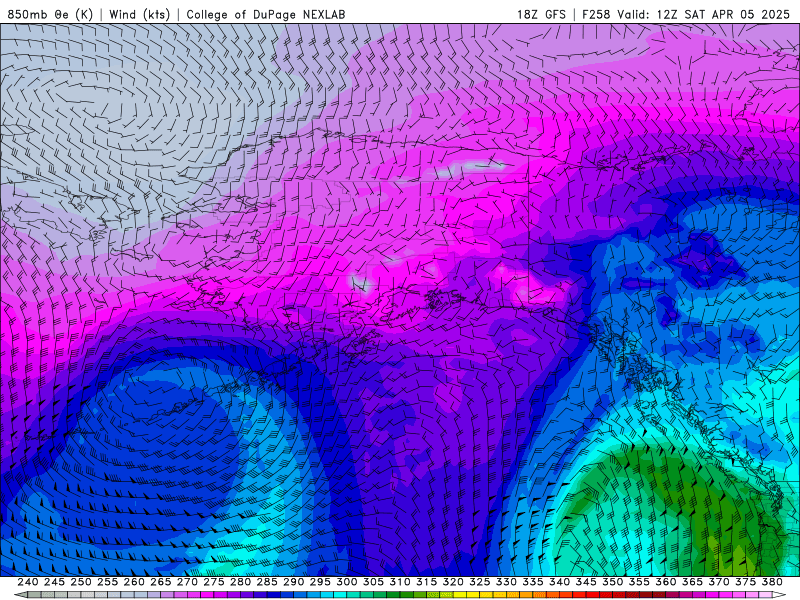This screenshot has height=600, width=800.
Task: Click the 325 value on the color scale
Action: pos(480,582)
